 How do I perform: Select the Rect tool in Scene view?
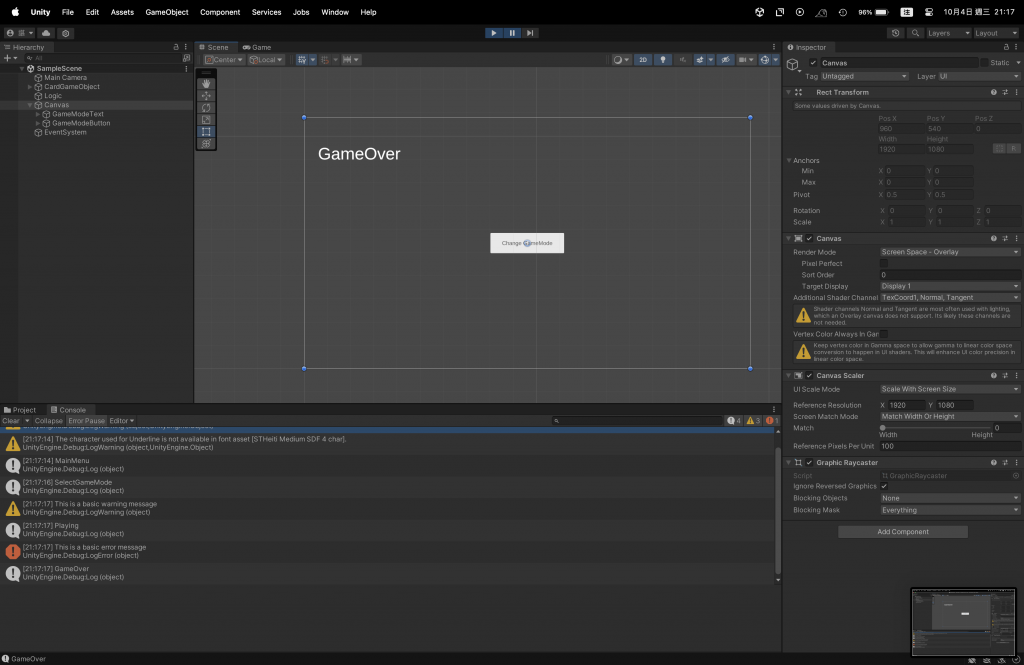206,132
